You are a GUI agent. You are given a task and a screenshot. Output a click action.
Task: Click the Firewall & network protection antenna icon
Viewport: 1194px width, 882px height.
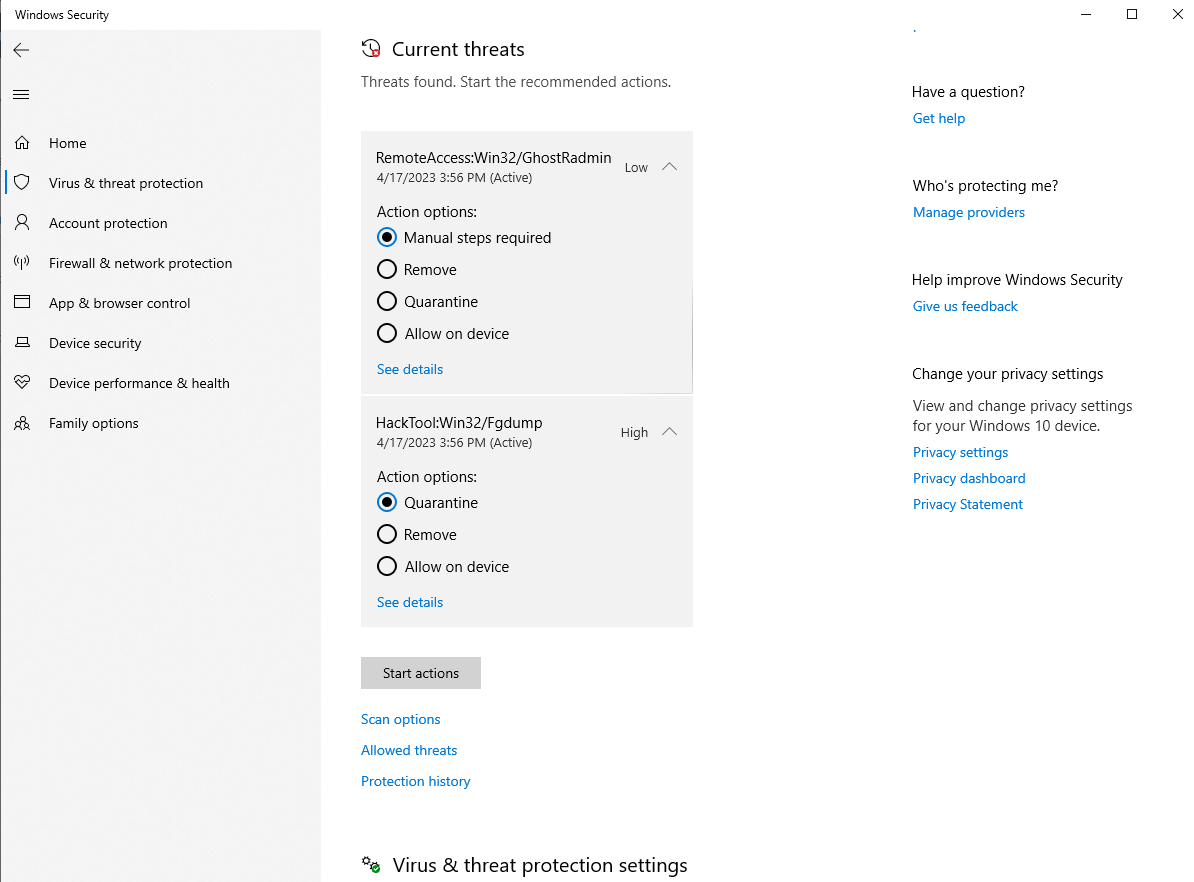point(22,263)
